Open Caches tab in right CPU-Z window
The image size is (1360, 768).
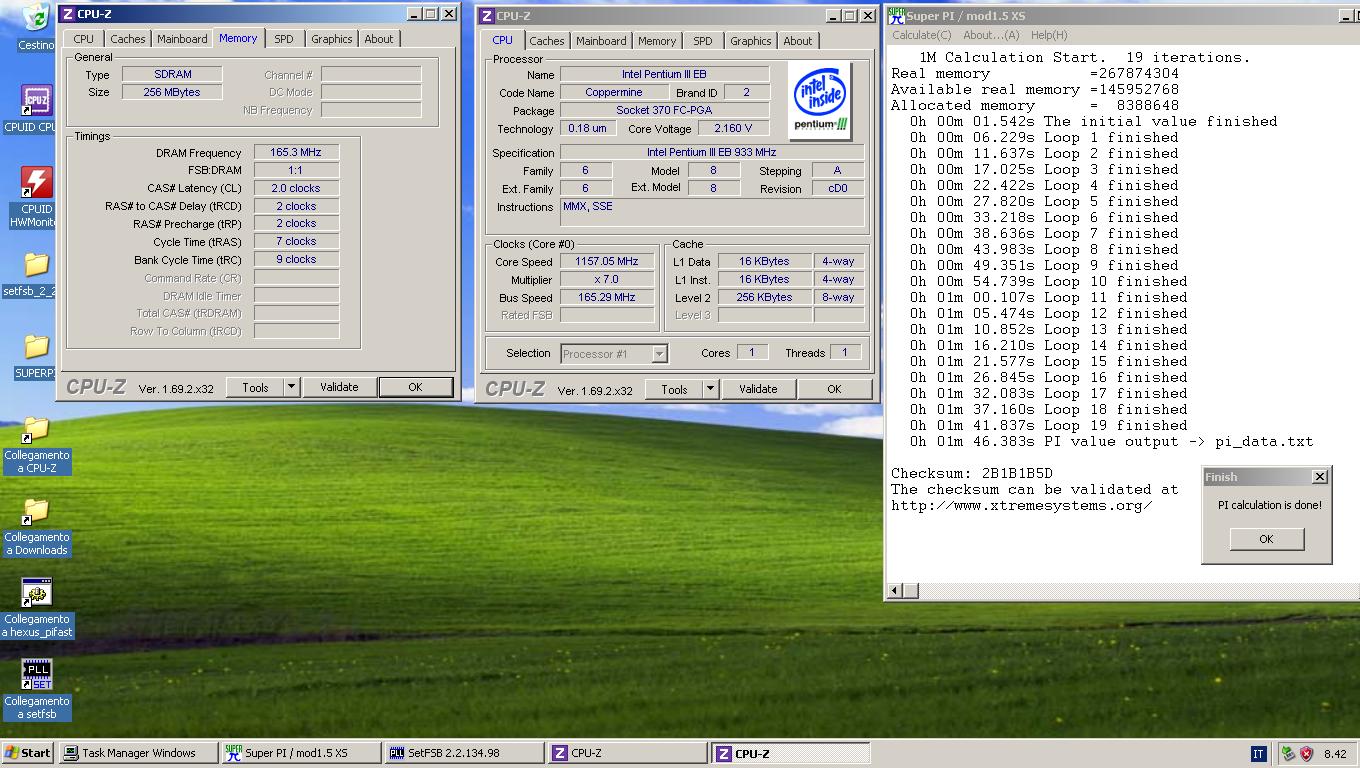(x=547, y=41)
